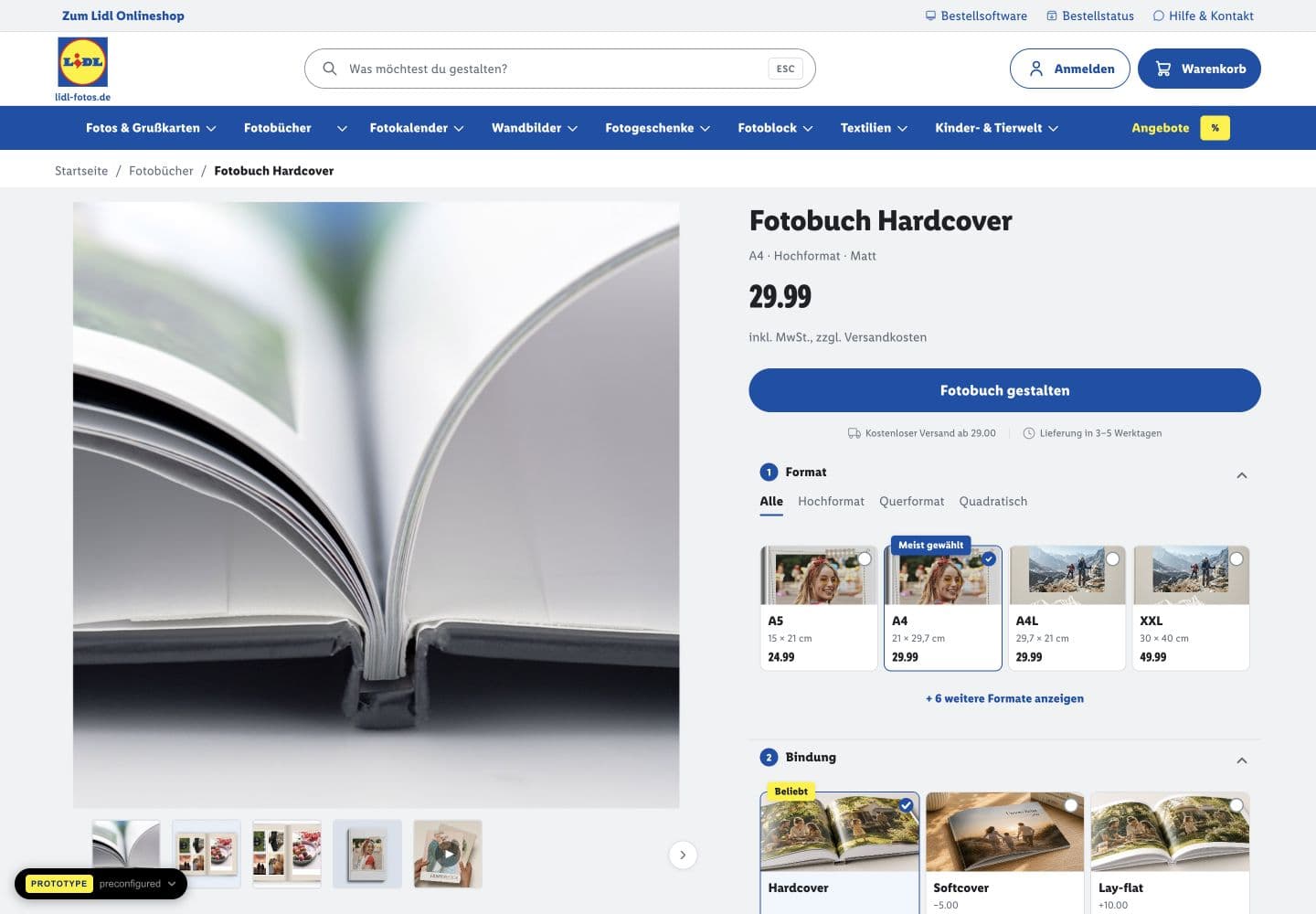Go to Fotobücher breadcrumb

[161, 171]
